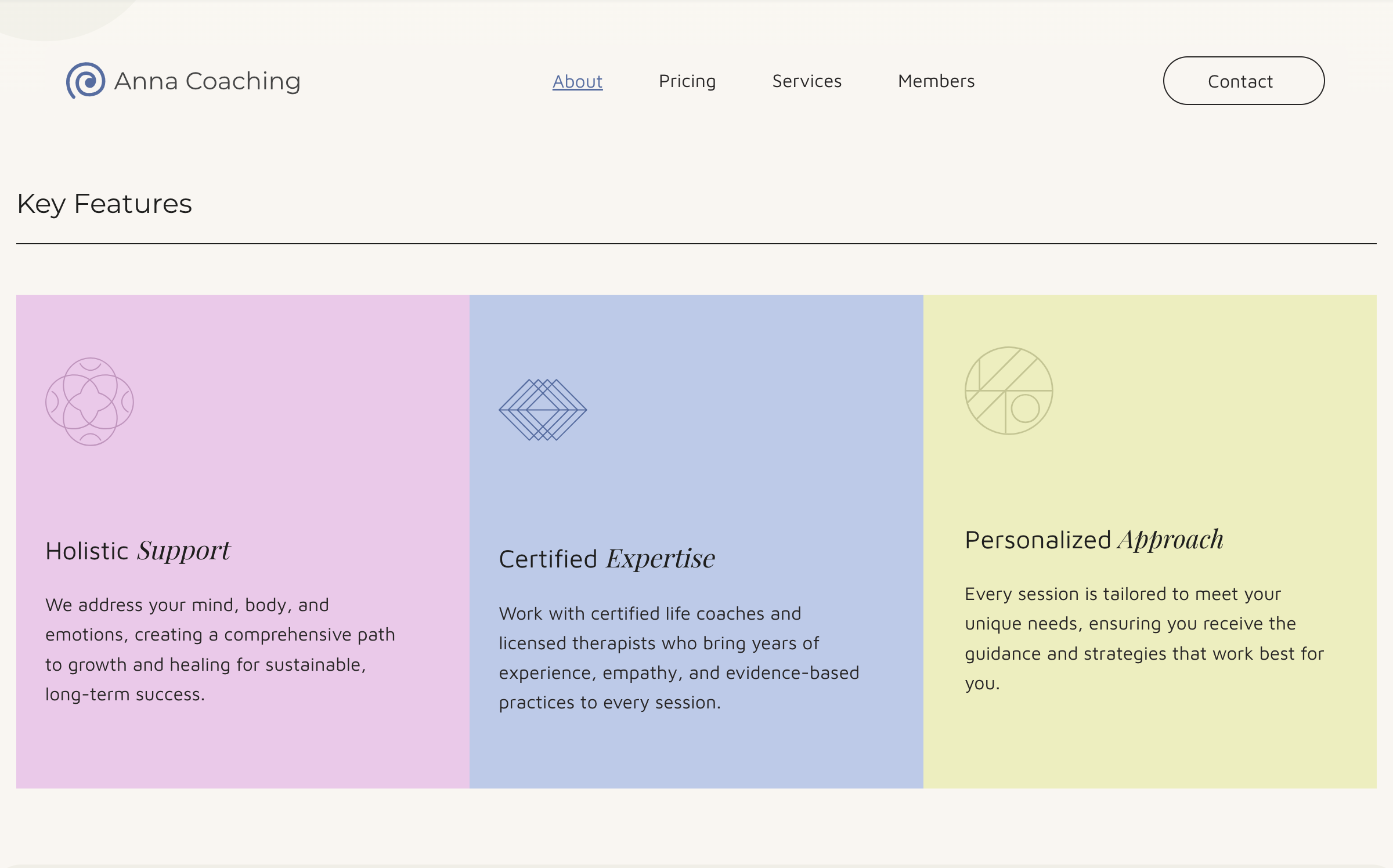Image resolution: width=1393 pixels, height=868 pixels.
Task: Open the About page link
Action: click(x=578, y=81)
